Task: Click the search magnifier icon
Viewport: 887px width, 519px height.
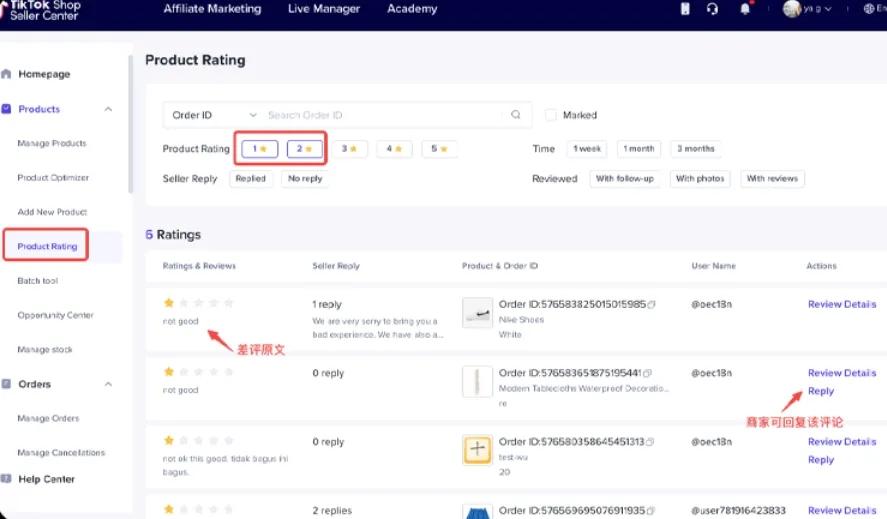Action: 516,115
